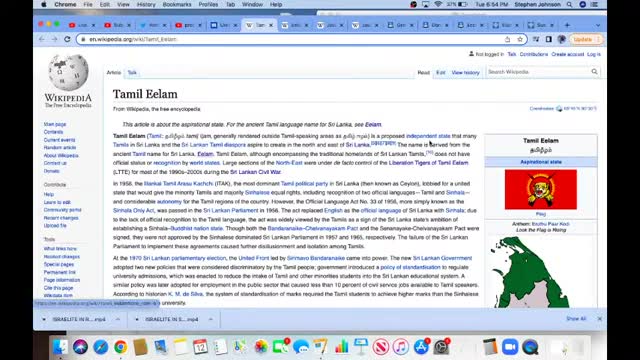The image size is (640, 360).
Task: Open the Profiles menu
Action: click(208, 4)
